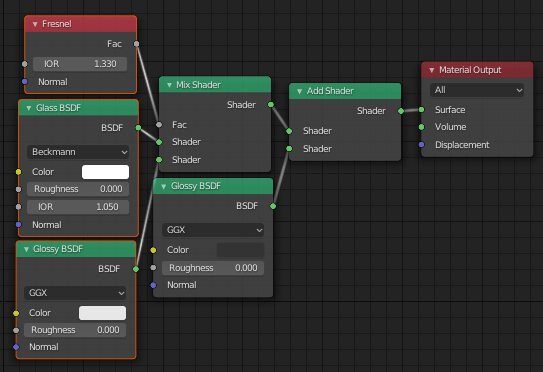Click Color input socket of the selected Glossy BSDF
This screenshot has height=372, width=543.
point(16,313)
